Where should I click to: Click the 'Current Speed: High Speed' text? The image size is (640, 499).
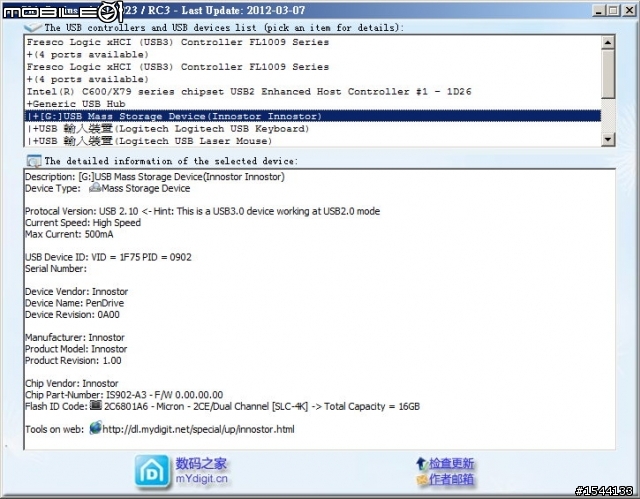(83, 223)
